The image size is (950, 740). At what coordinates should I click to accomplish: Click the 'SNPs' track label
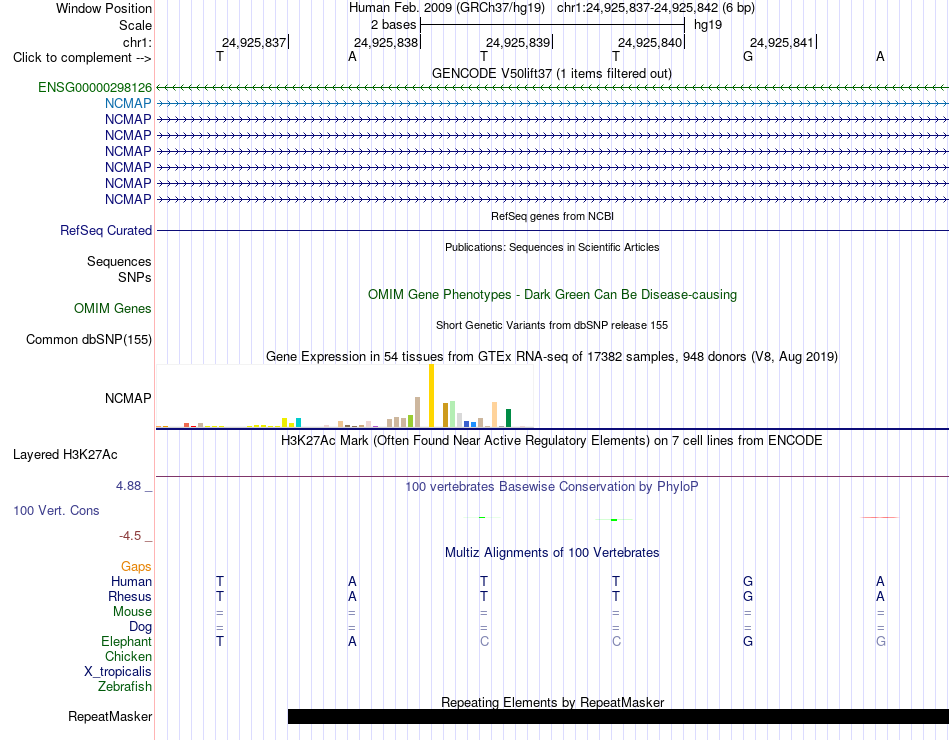(x=135, y=277)
